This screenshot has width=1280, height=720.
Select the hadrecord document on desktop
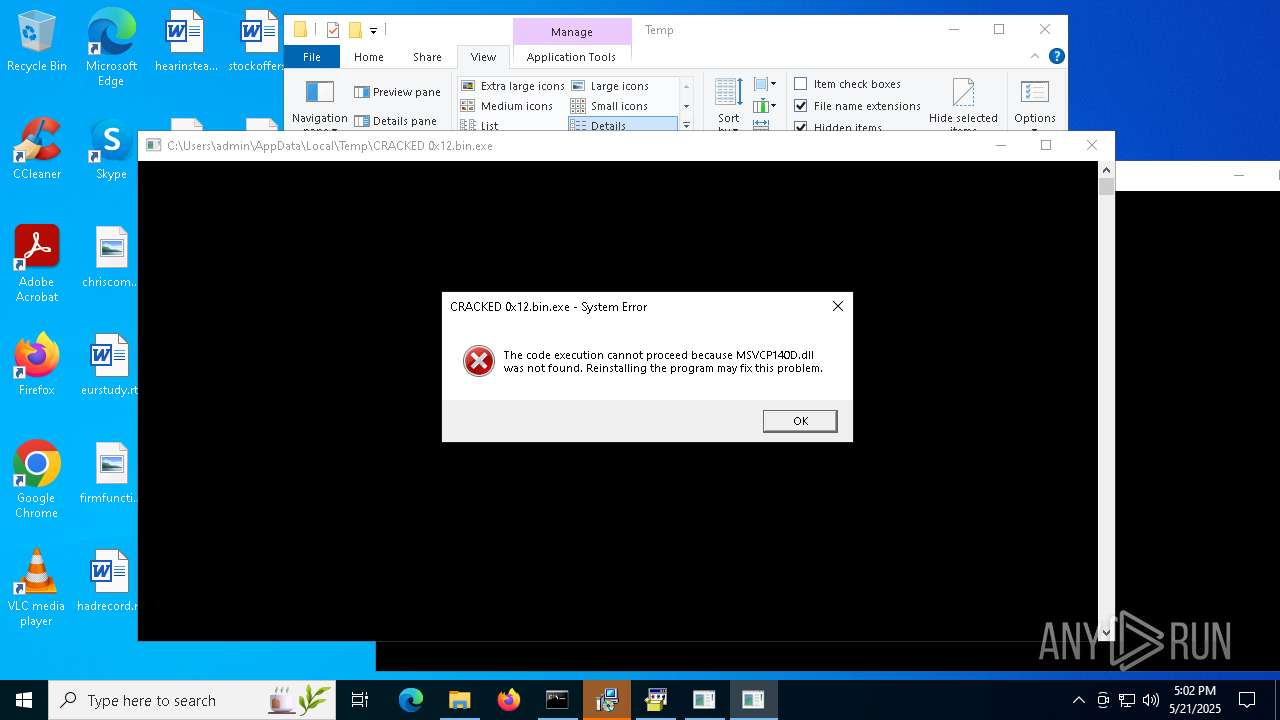pyautogui.click(x=108, y=581)
